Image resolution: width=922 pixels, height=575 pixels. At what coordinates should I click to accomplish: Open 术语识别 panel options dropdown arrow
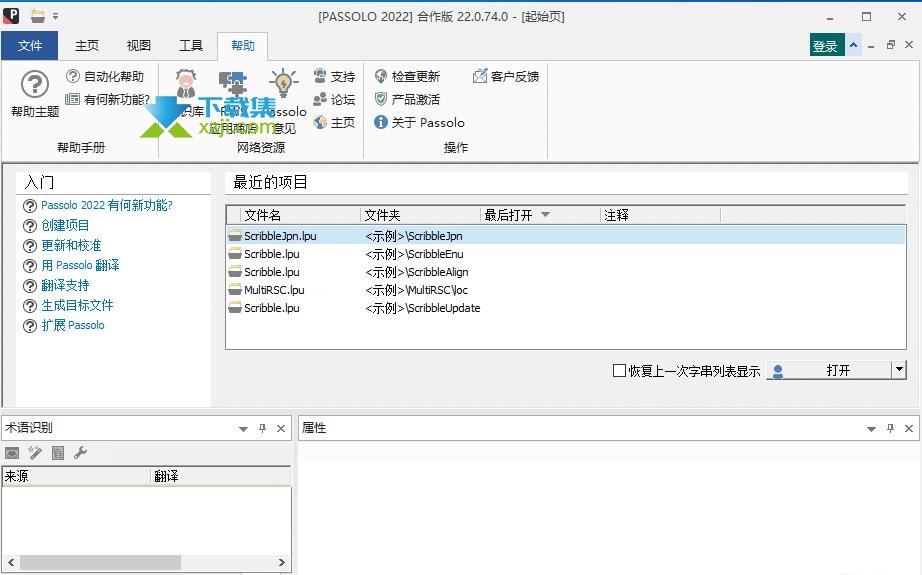coord(243,429)
